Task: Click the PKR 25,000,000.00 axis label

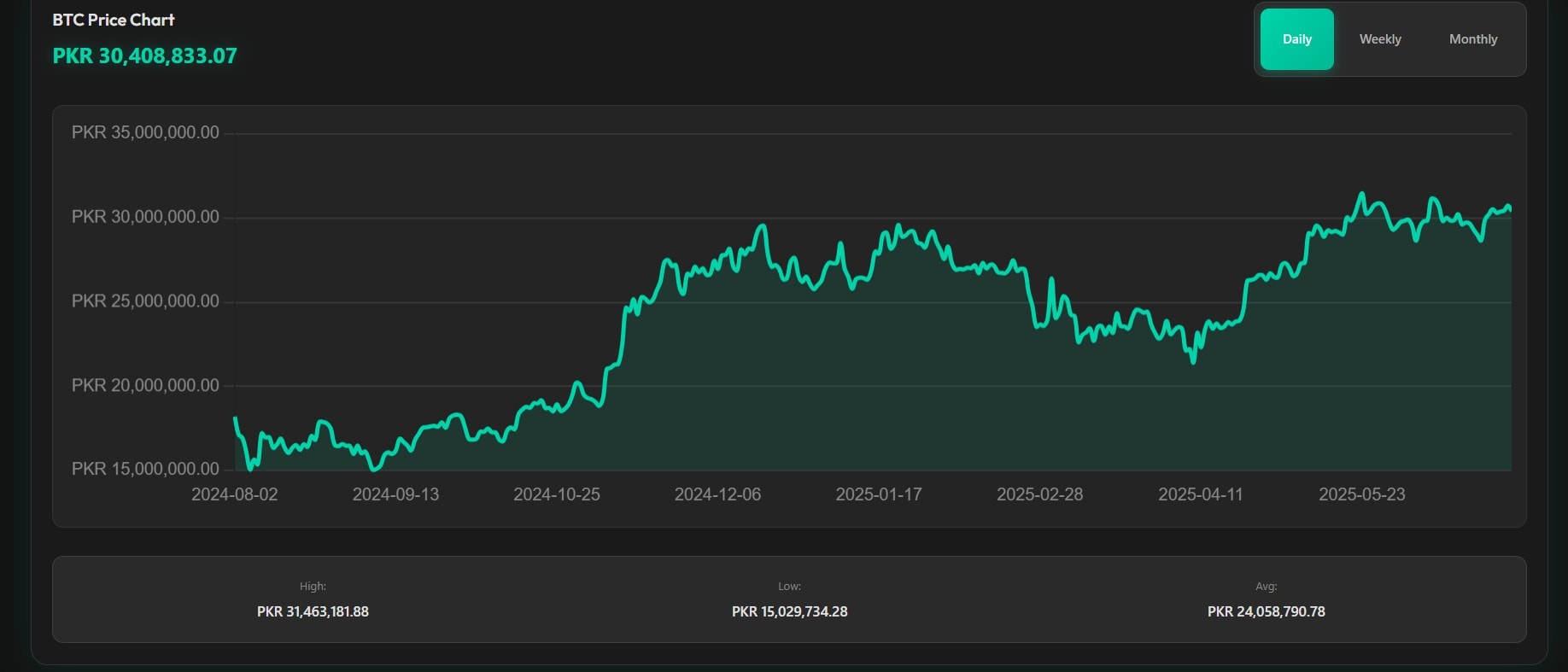Action: pos(145,301)
